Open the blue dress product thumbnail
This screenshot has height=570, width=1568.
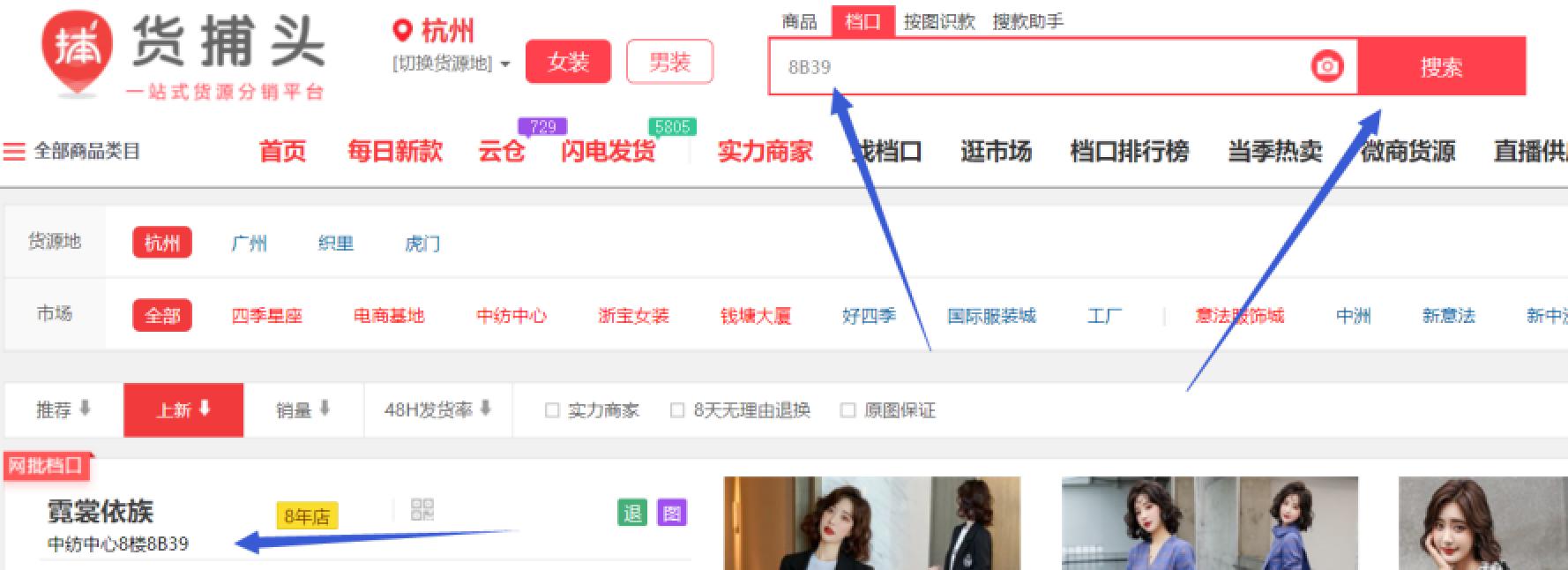coord(1210,523)
